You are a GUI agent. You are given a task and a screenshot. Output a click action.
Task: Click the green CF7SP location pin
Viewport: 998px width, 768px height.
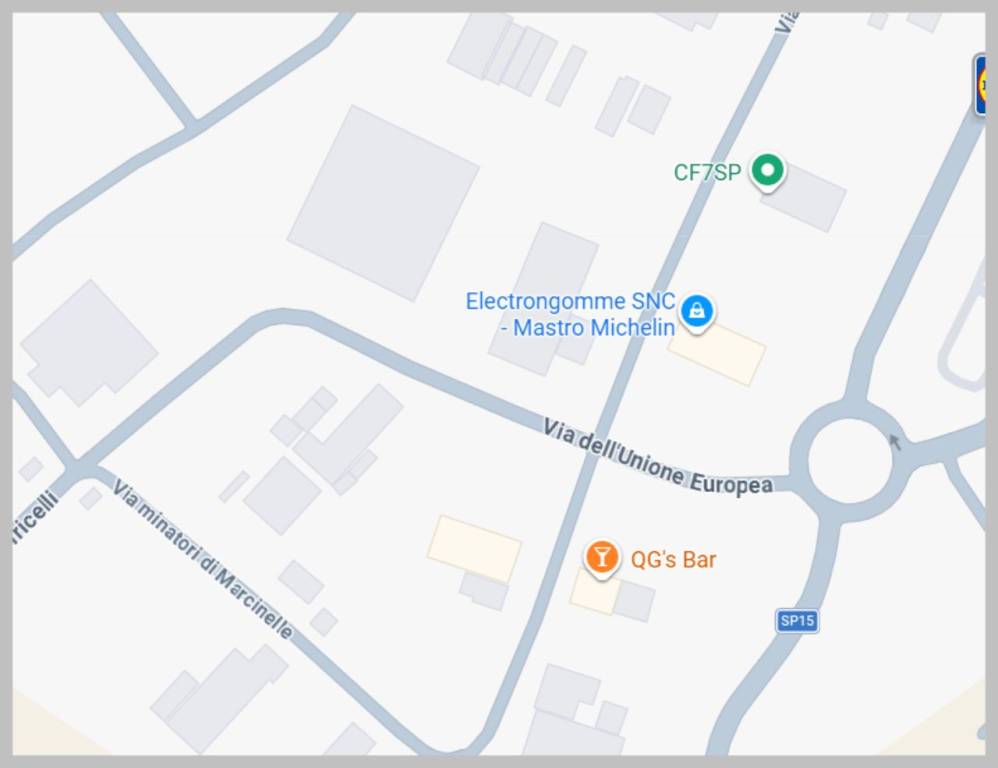[768, 172]
